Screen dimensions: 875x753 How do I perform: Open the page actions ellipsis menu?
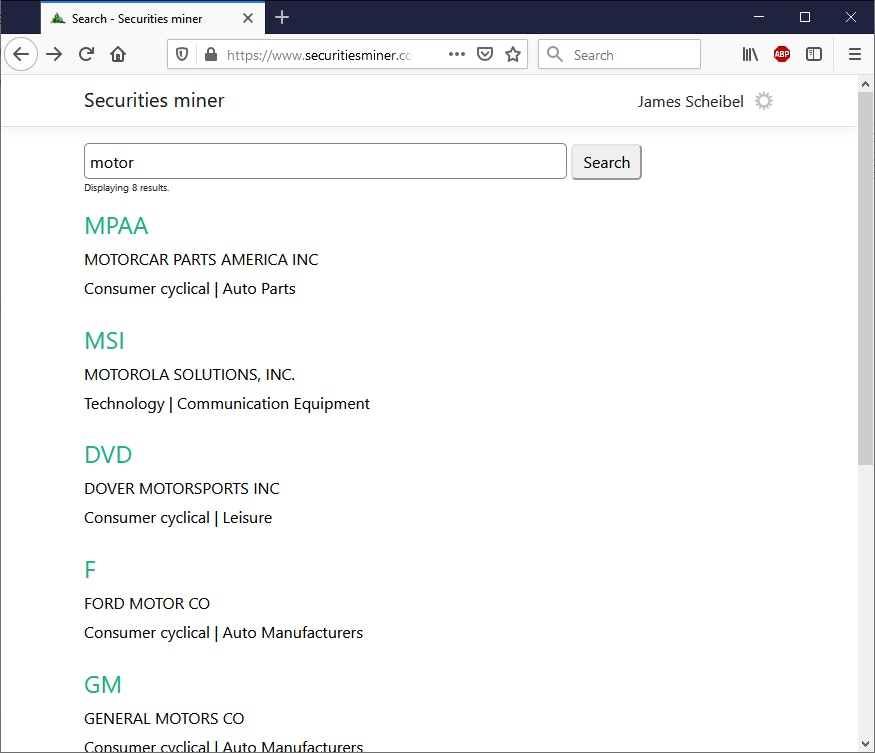pyautogui.click(x=457, y=54)
